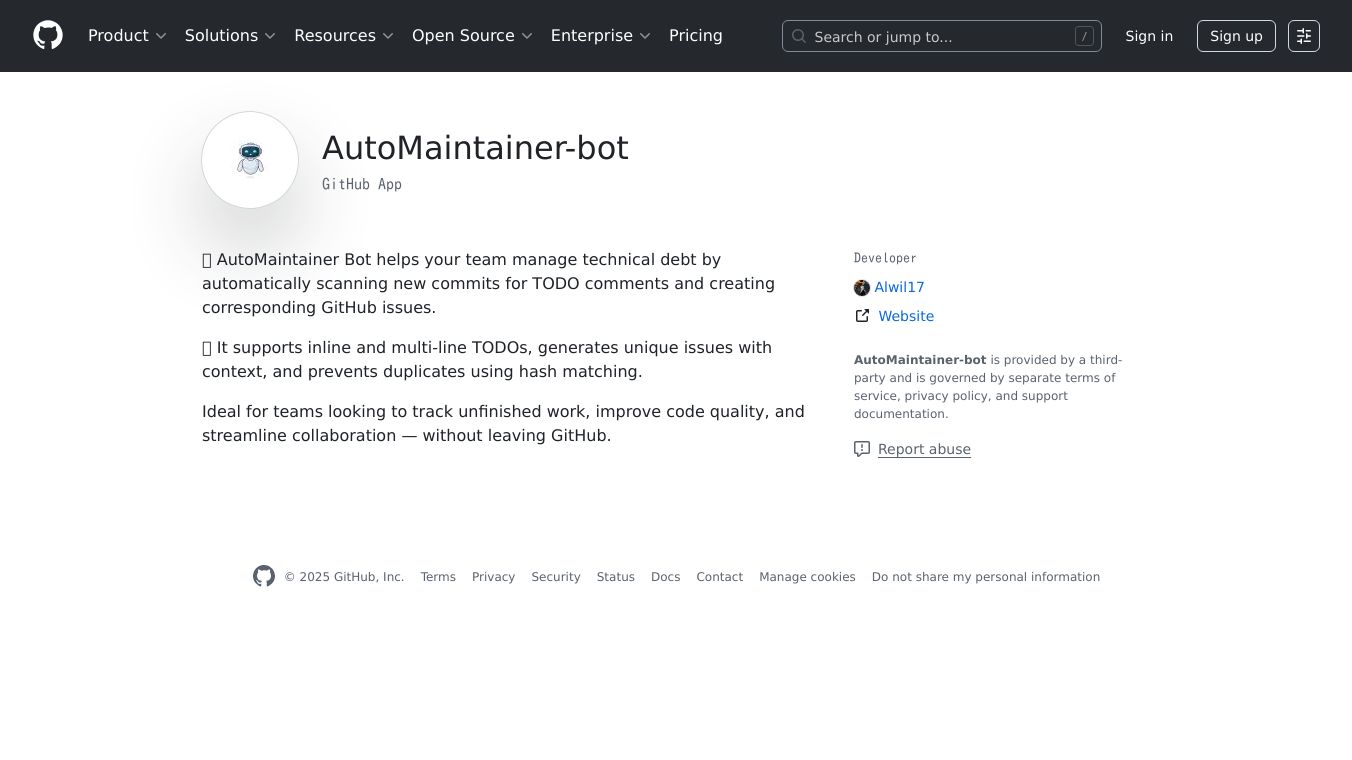Open the appearance settings icon button

(x=1303, y=36)
